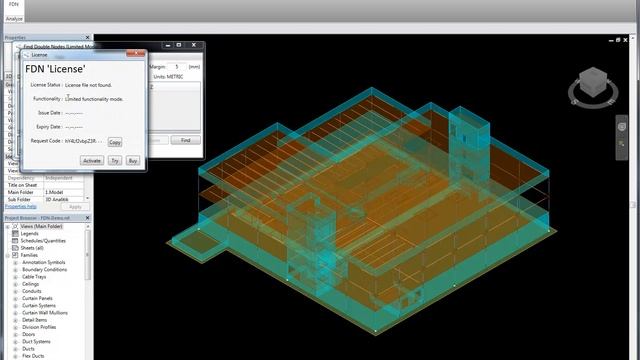The height and width of the screenshot is (360, 640).
Task: Click the Try button
Action: click(x=115, y=161)
